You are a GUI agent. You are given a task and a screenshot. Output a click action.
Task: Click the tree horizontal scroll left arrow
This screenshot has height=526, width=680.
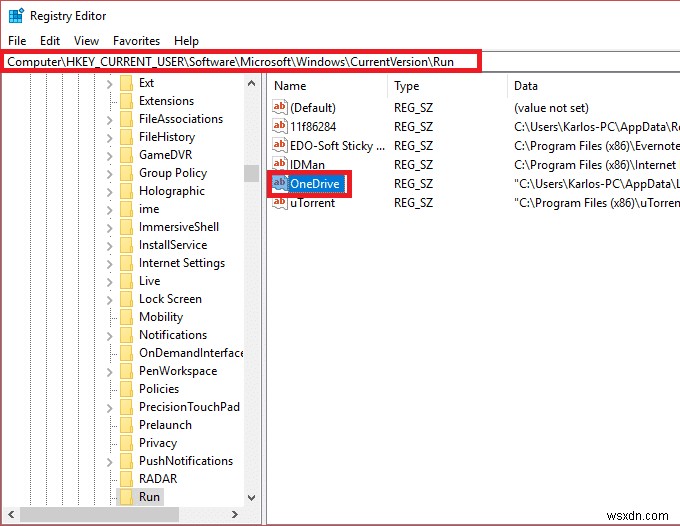point(11,515)
